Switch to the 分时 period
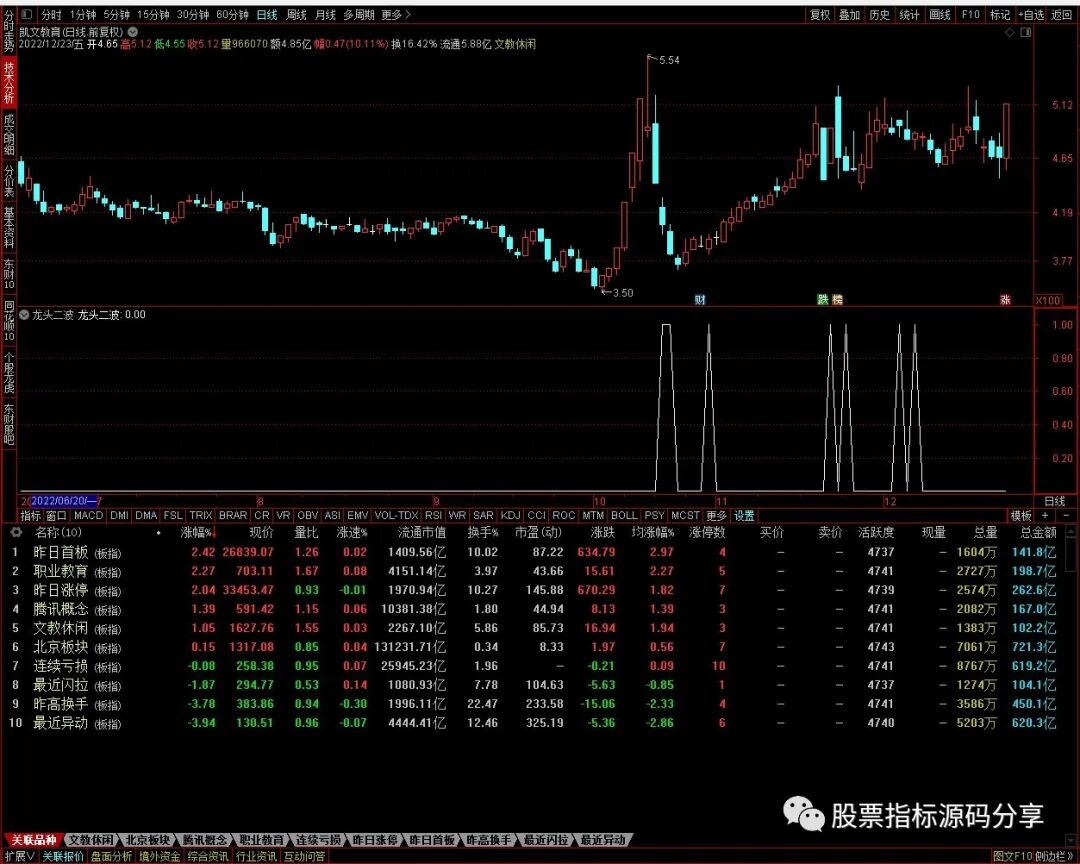This screenshot has height=864, width=1080. pyautogui.click(x=51, y=14)
